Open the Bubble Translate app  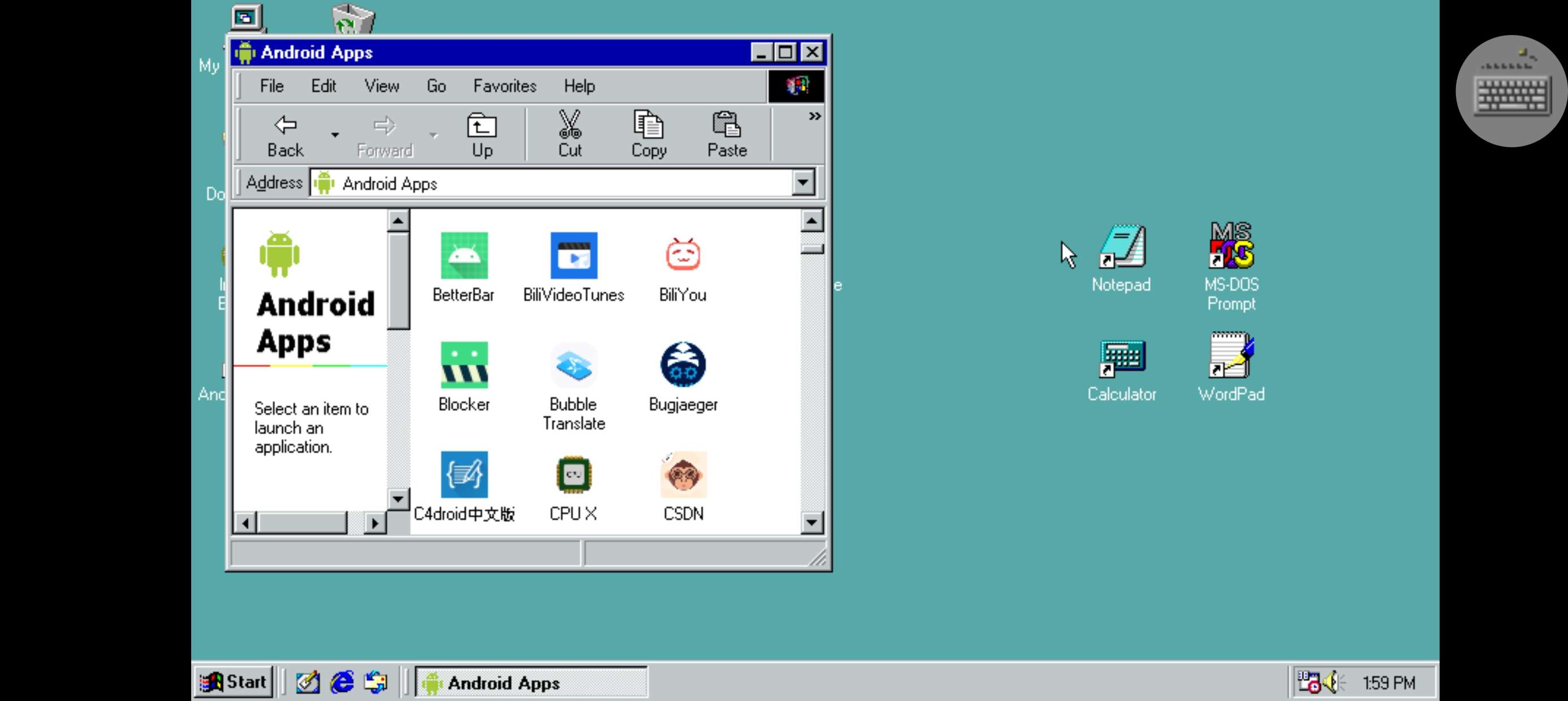(x=574, y=365)
